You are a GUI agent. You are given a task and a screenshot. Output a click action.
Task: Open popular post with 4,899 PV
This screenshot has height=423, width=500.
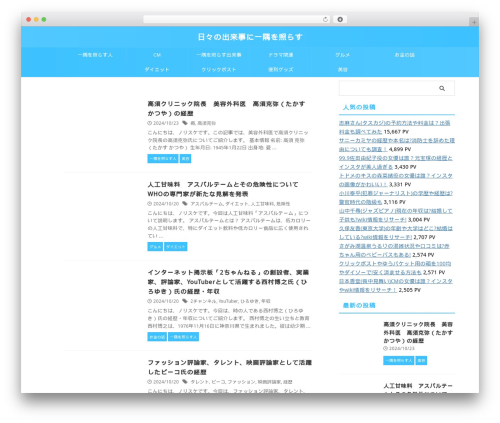tap(397, 145)
